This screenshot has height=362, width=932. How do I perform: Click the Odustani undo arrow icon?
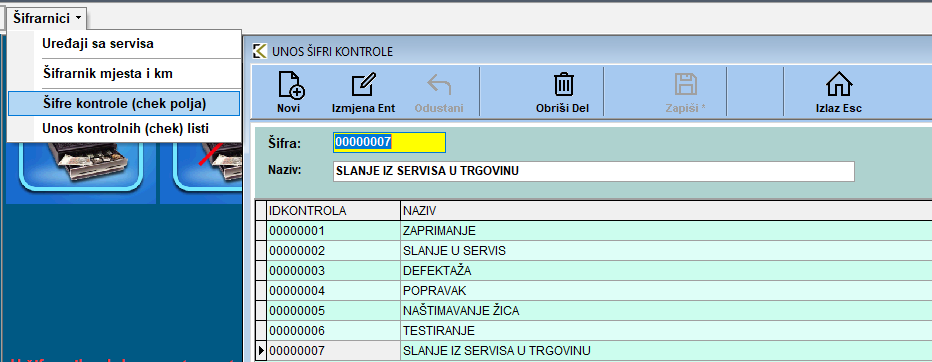pyautogui.click(x=439, y=85)
